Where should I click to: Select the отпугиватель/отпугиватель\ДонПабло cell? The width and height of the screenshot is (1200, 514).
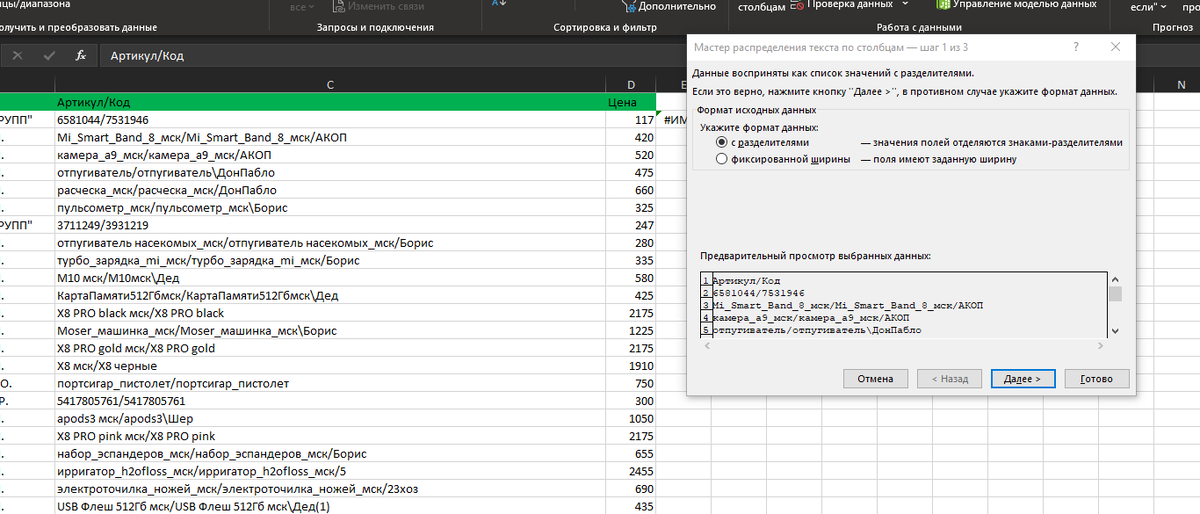(x=330, y=172)
